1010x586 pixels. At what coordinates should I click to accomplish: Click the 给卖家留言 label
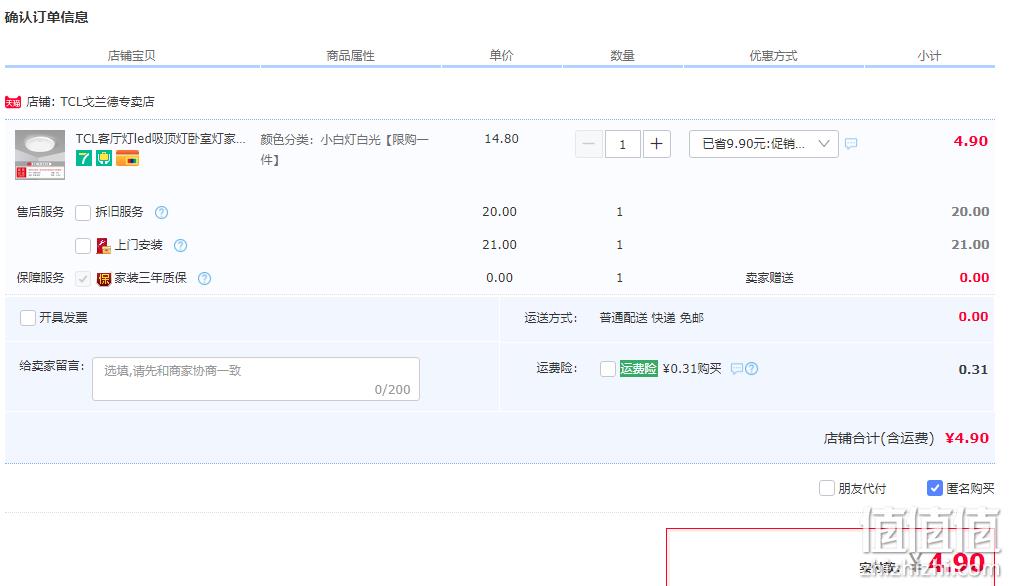[x=52, y=366]
